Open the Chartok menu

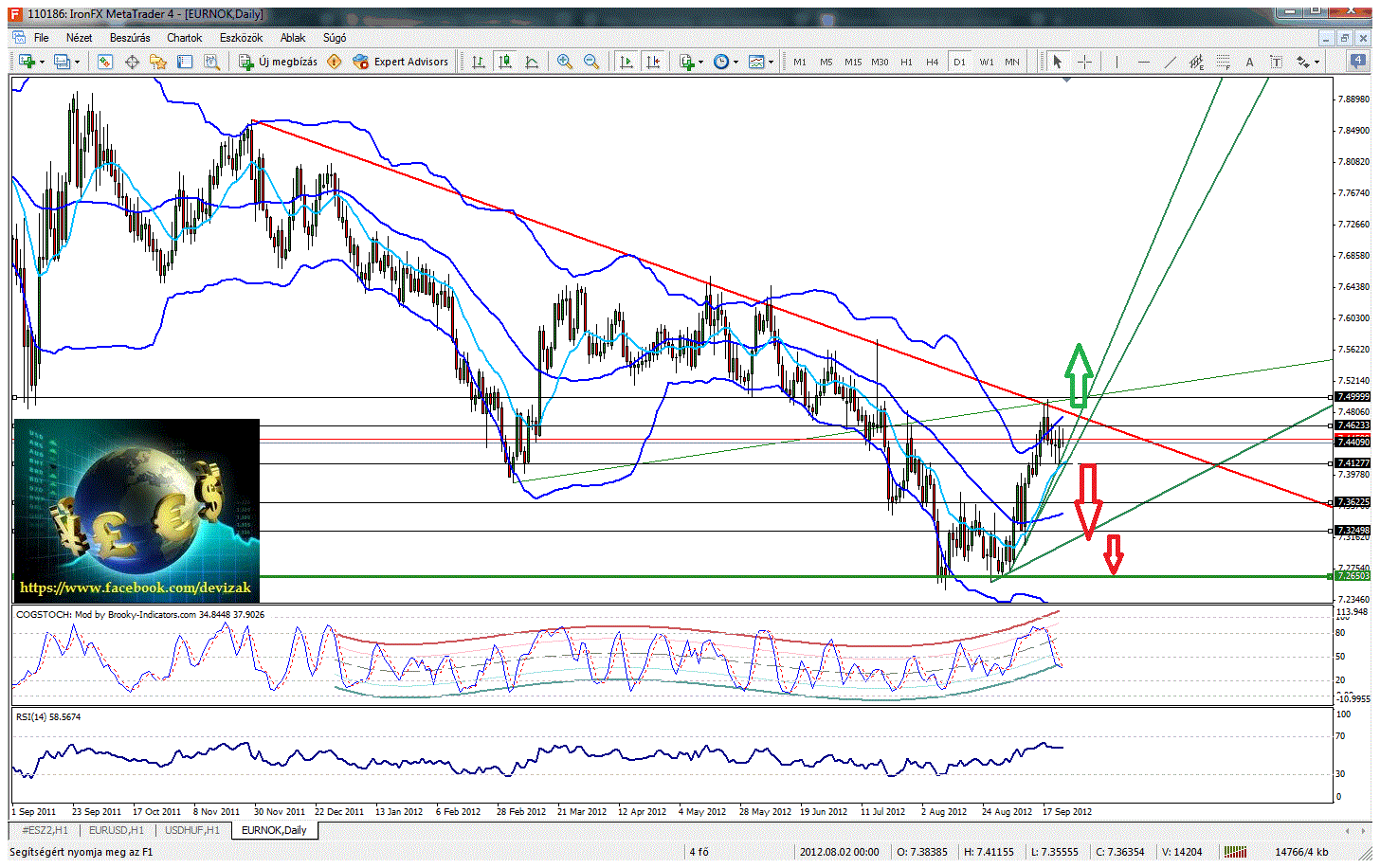point(184,38)
